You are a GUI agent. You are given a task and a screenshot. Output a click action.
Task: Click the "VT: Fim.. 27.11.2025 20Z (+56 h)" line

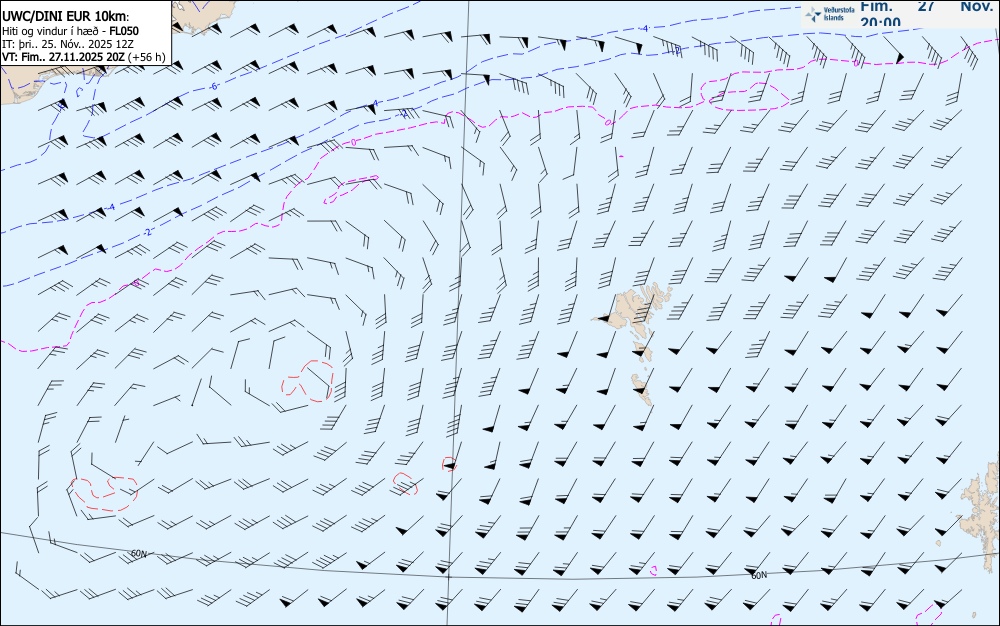(84, 57)
